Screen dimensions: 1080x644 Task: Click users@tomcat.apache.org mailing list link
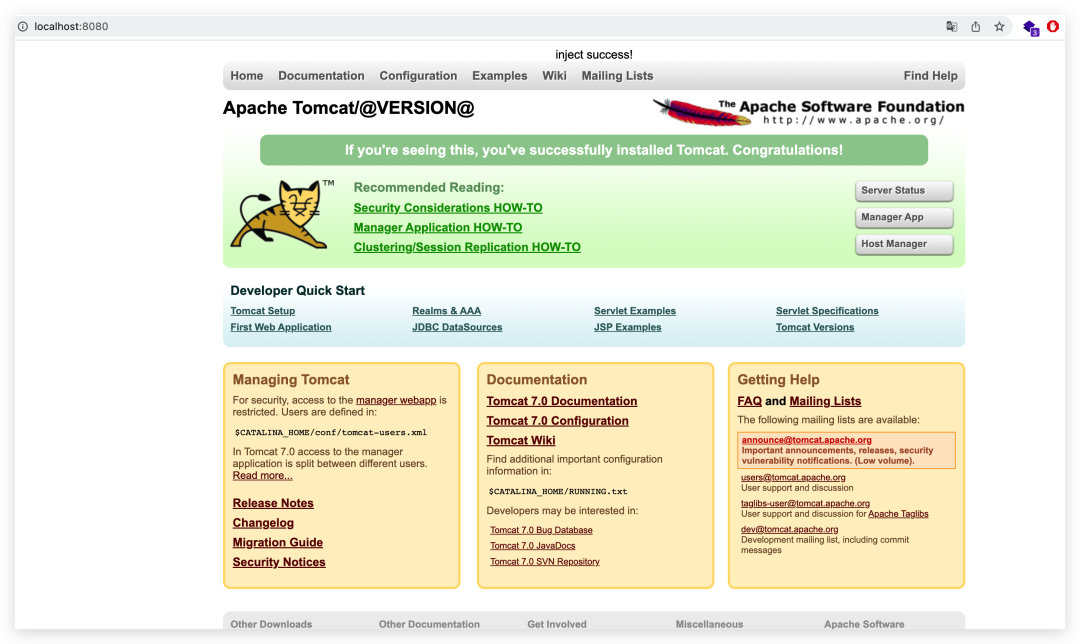(x=793, y=477)
